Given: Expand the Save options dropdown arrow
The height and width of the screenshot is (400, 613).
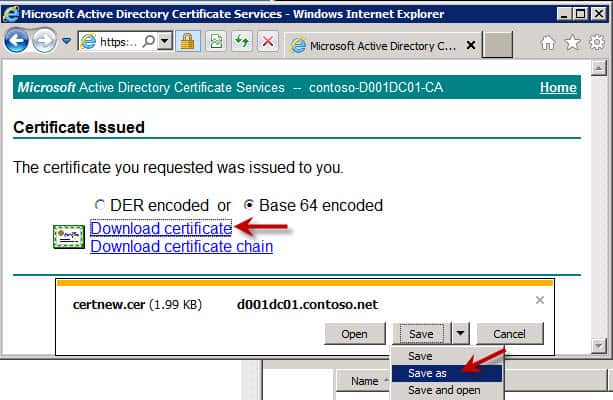Looking at the screenshot, I should pyautogui.click(x=461, y=334).
